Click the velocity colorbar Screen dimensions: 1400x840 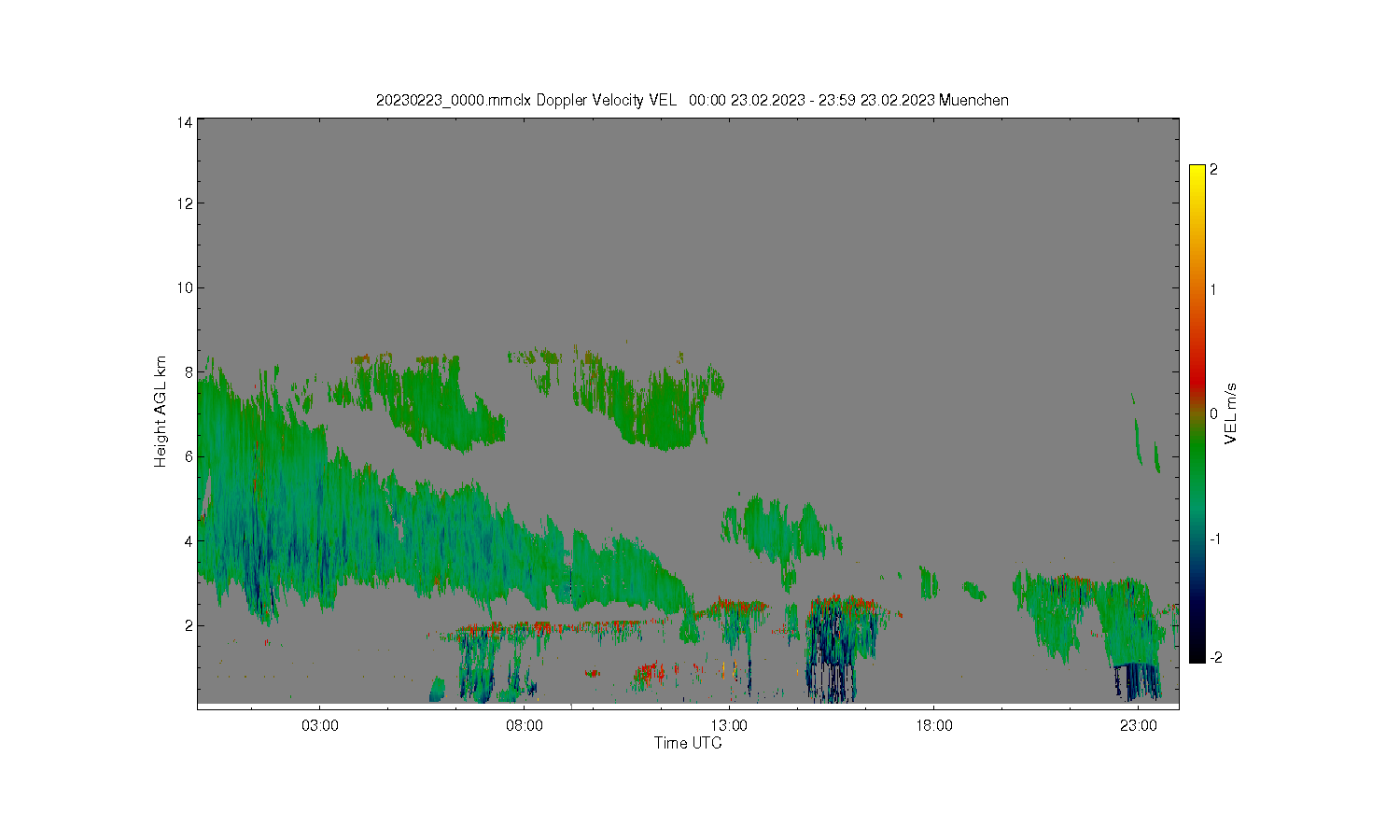(x=1197, y=413)
